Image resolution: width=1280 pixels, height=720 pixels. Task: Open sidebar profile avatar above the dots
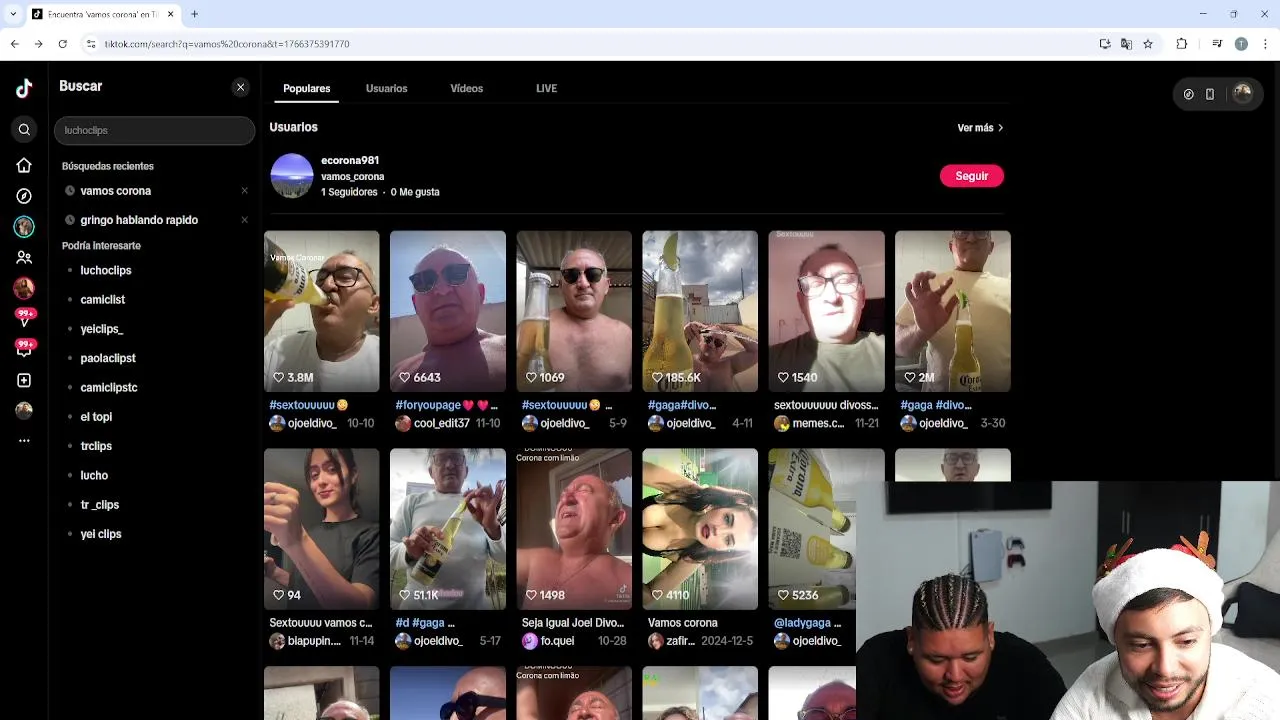(x=24, y=410)
